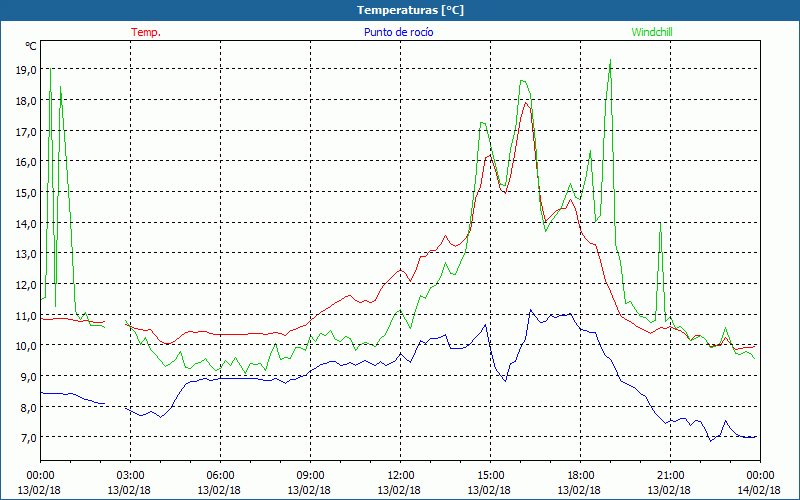This screenshot has height=500, width=800.
Task: Click the 18,0 y-axis value
Action: [x=26, y=101]
